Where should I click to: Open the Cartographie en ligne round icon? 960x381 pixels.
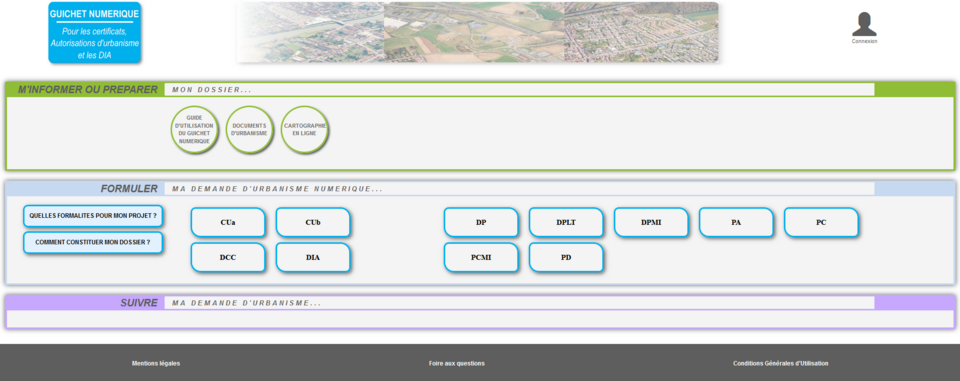coord(304,129)
